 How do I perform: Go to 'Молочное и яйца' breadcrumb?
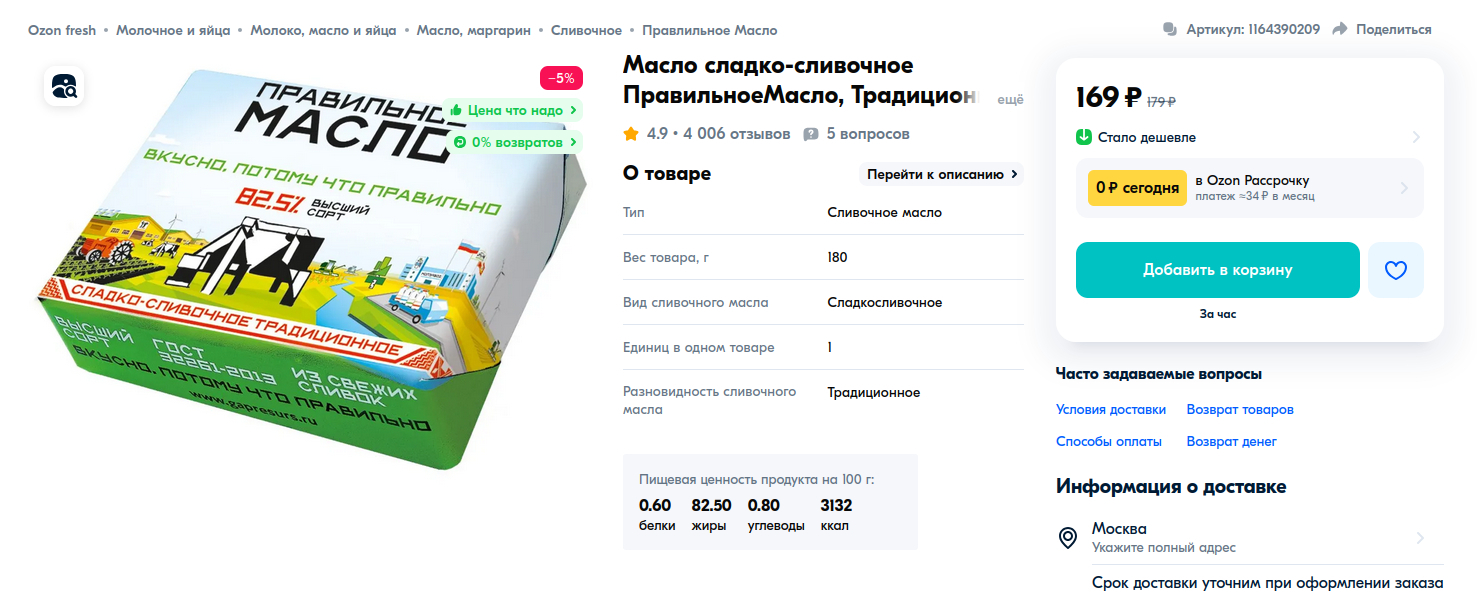[173, 30]
